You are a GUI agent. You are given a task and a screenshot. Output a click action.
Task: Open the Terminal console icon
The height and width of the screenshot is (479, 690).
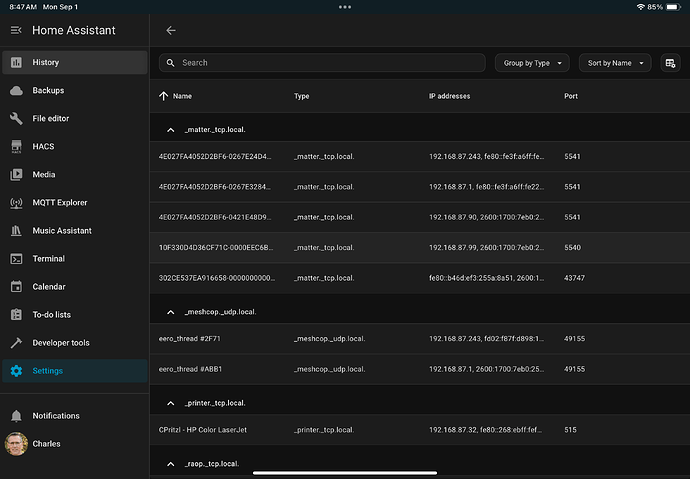16,259
